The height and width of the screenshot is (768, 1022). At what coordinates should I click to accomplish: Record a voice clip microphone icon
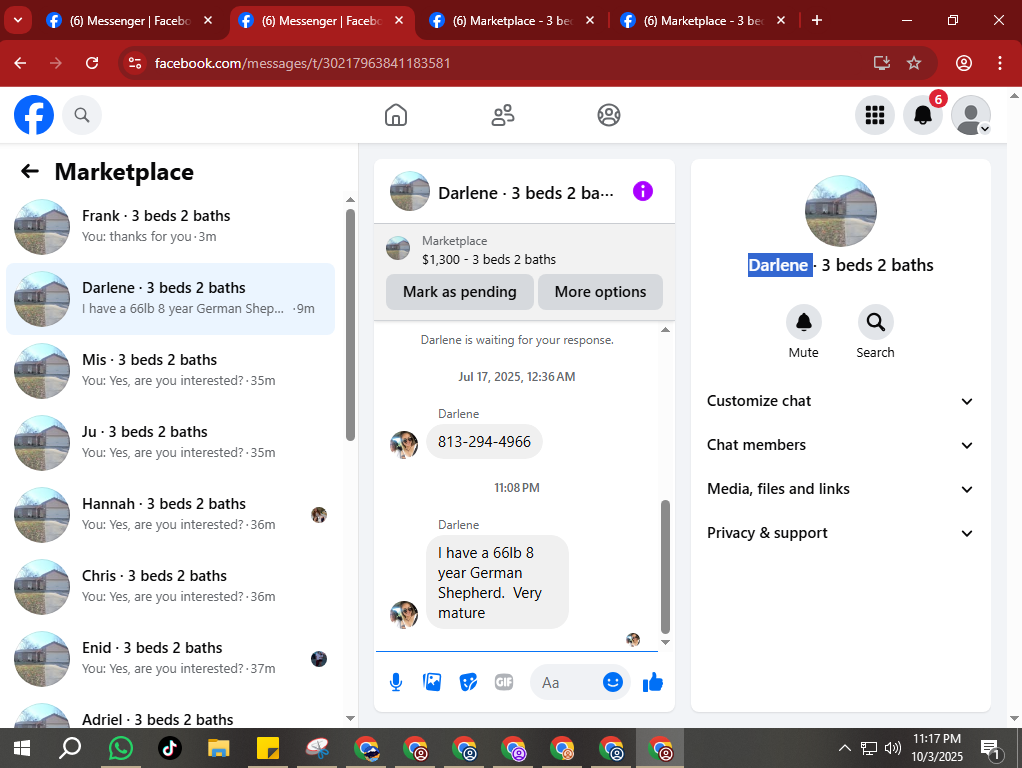pos(396,683)
